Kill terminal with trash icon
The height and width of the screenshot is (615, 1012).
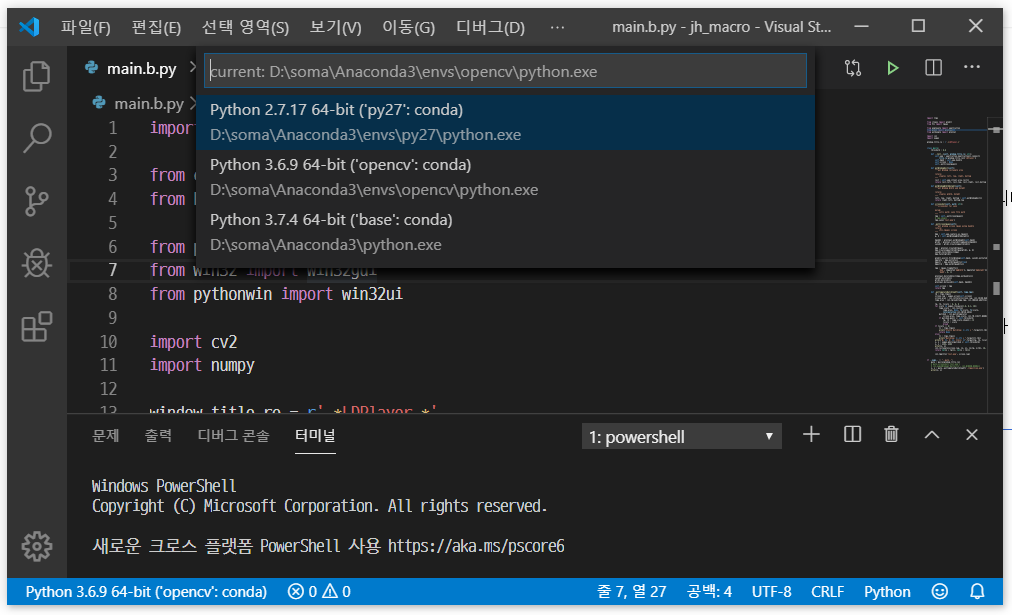pyautogui.click(x=891, y=435)
